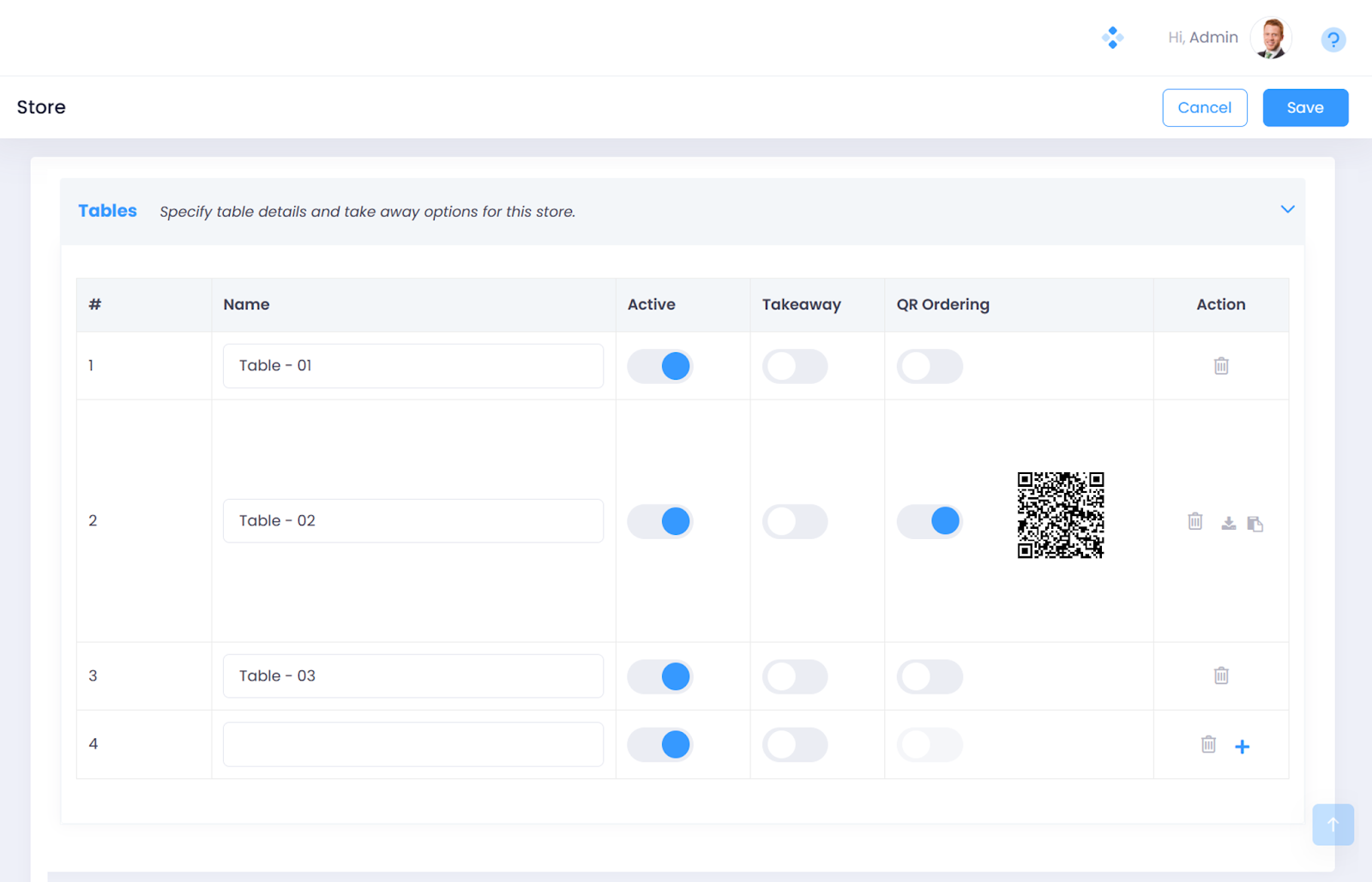1372x882 pixels.
Task: Delete Table - 01 with trash icon
Action: 1221,366
